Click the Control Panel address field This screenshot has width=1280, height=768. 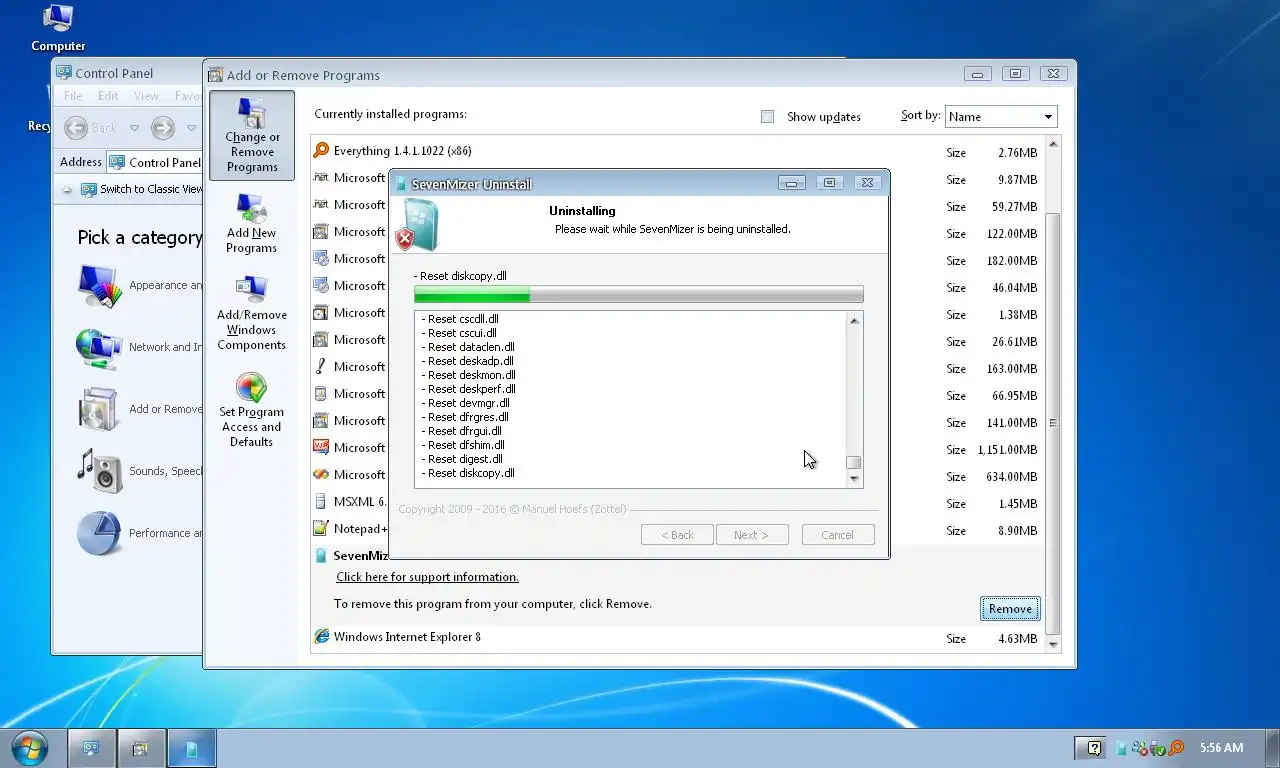coord(155,162)
